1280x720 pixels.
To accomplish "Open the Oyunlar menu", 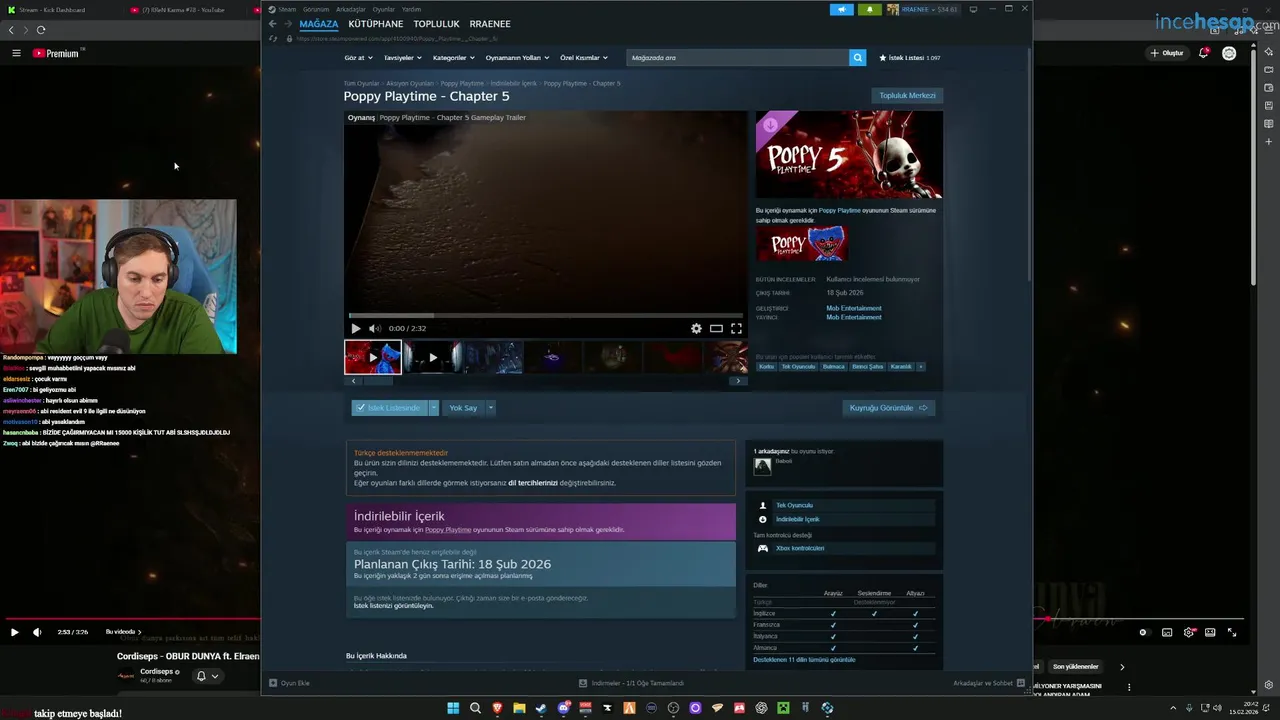I will [x=384, y=9].
